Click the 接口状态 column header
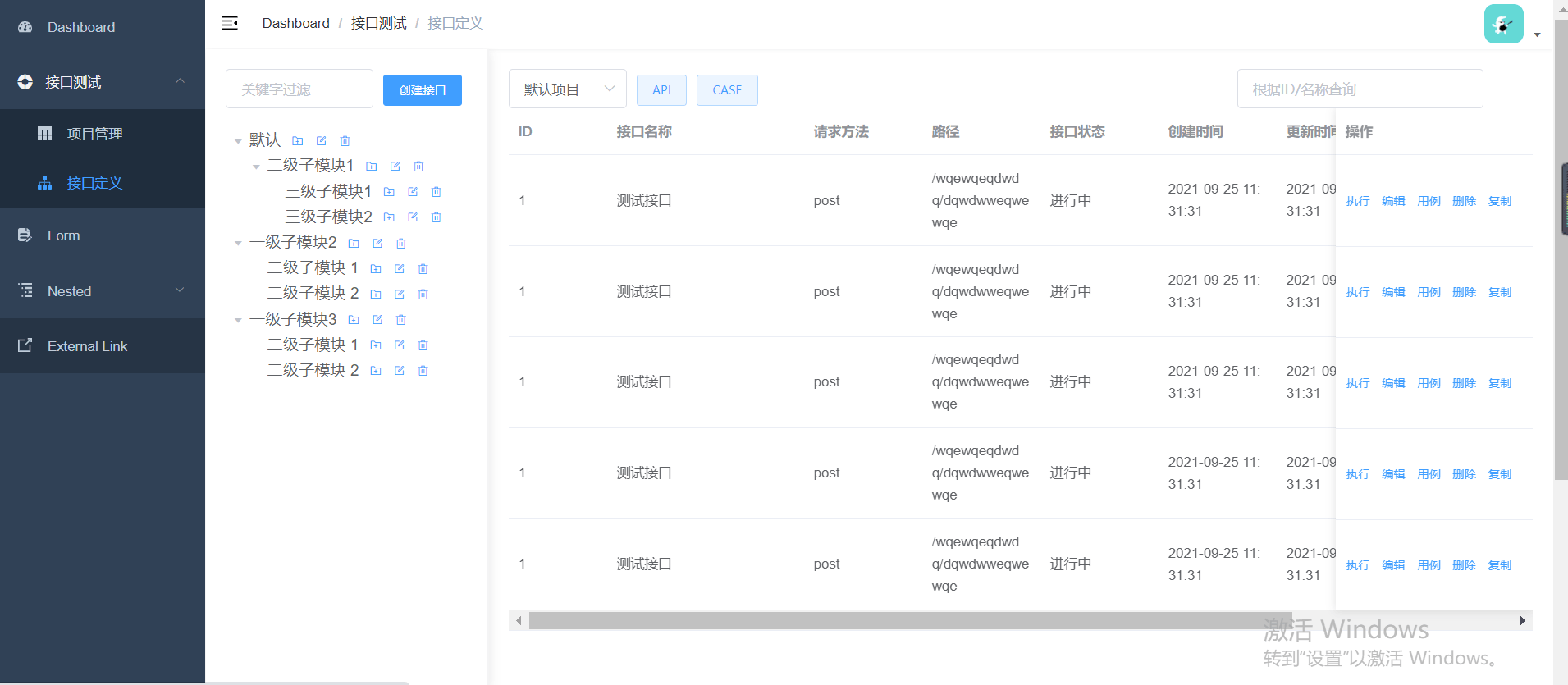 (x=1077, y=131)
